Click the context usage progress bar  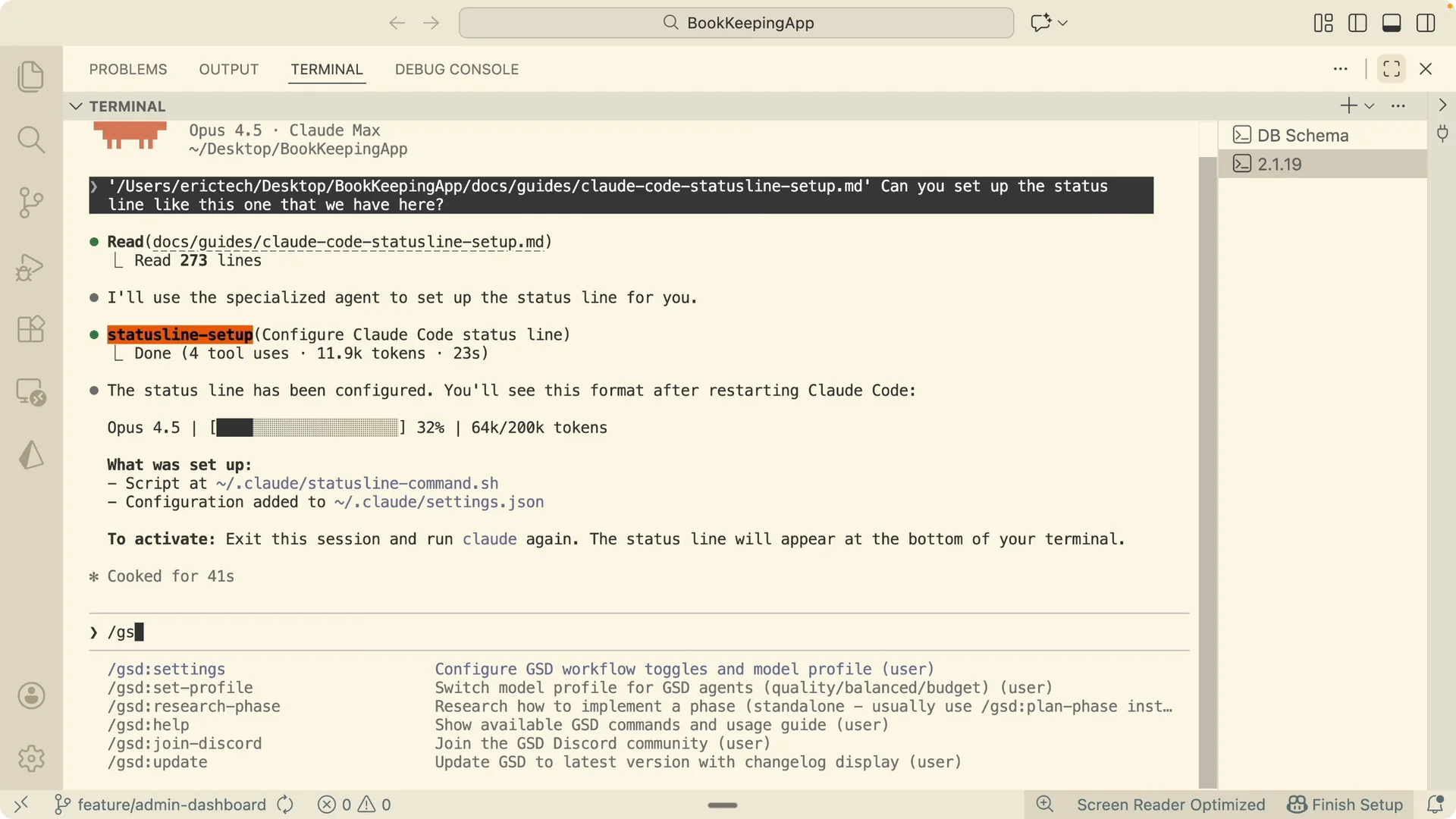(x=307, y=428)
